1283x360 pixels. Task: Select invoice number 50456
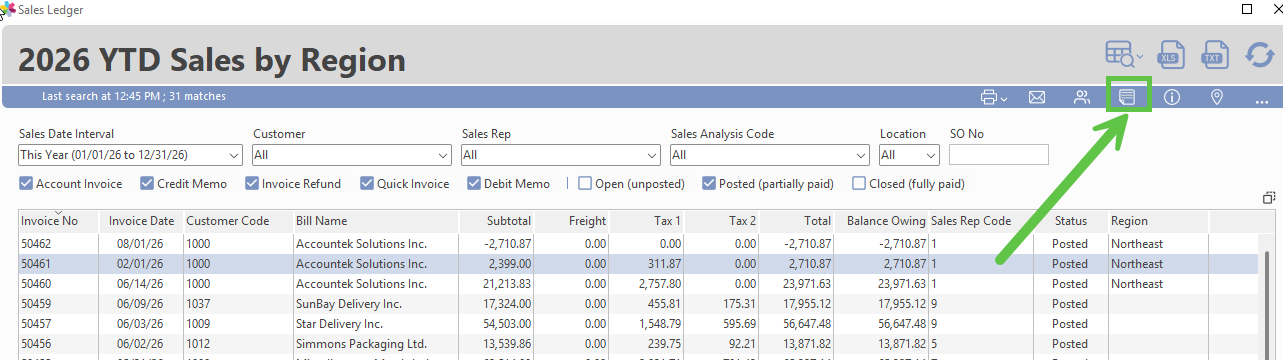pyautogui.click(x=36, y=344)
